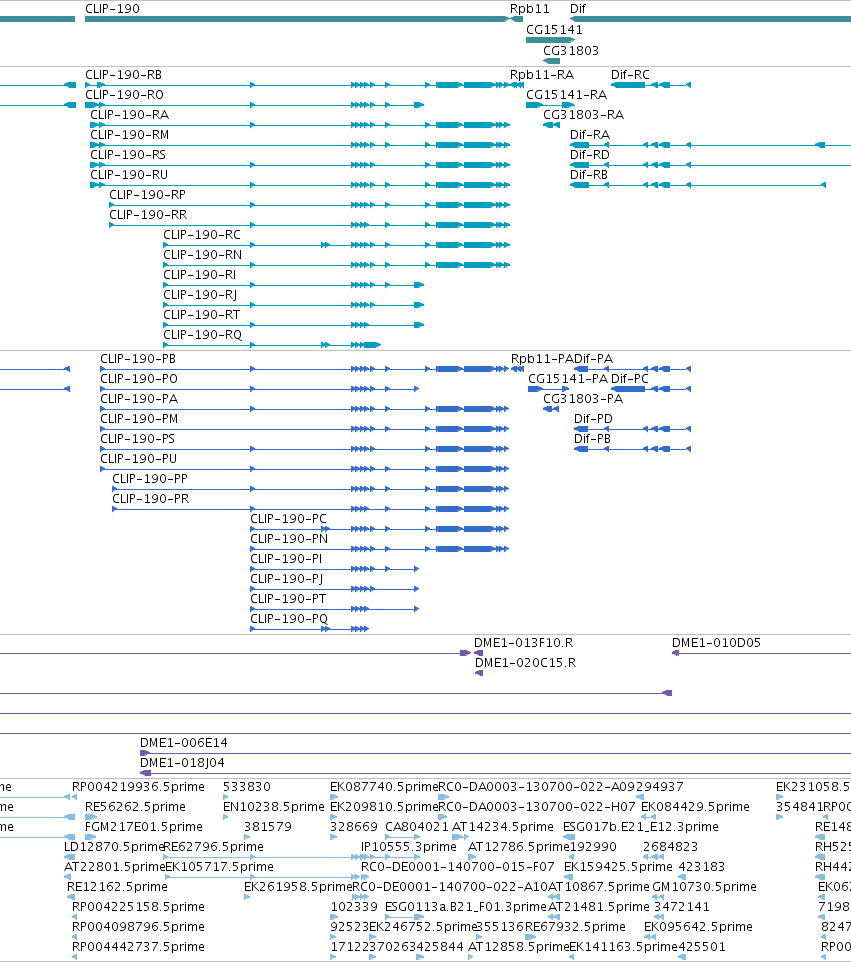Select protein CLIP-190-PC
Screen dimensions: 851x962
tap(379, 529)
